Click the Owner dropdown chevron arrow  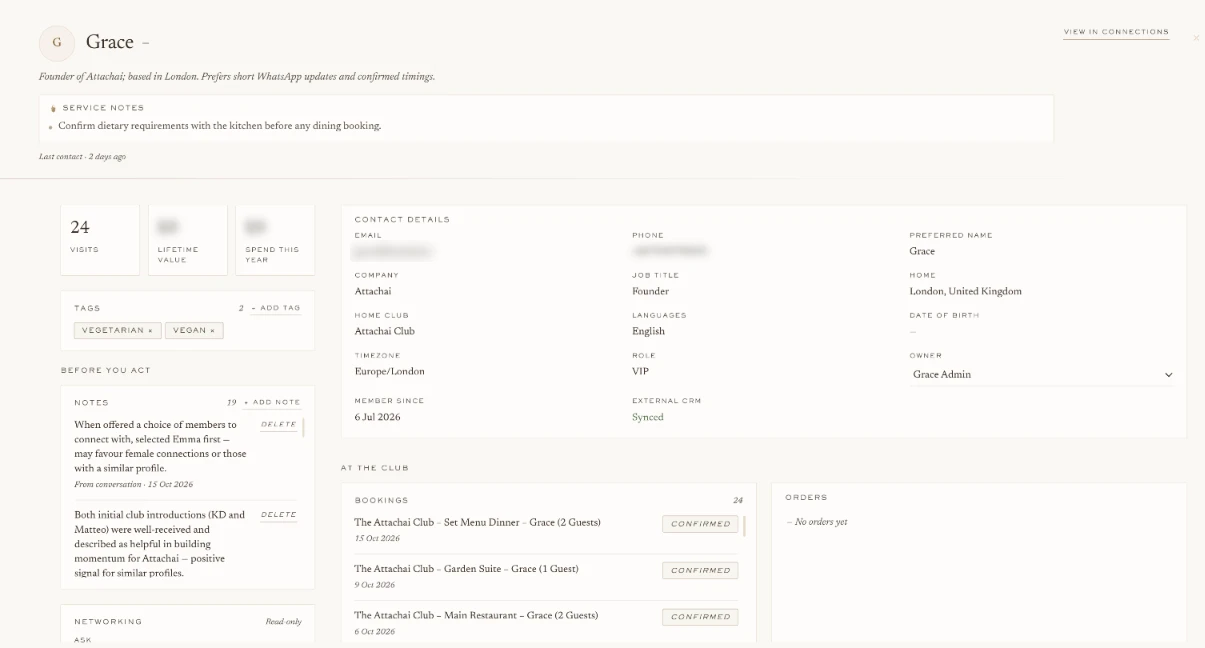point(1168,375)
